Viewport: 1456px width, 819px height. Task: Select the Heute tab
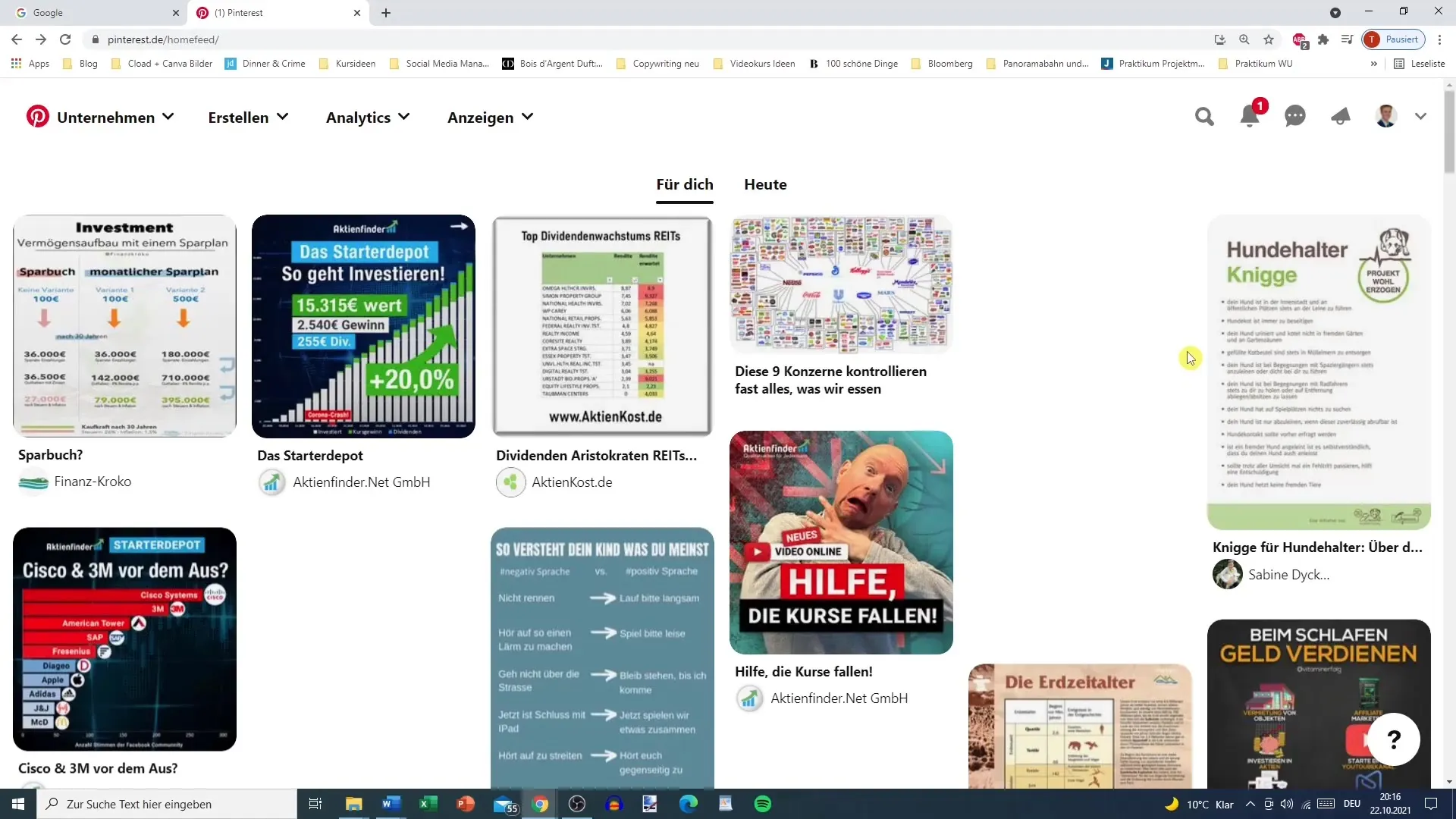point(765,184)
